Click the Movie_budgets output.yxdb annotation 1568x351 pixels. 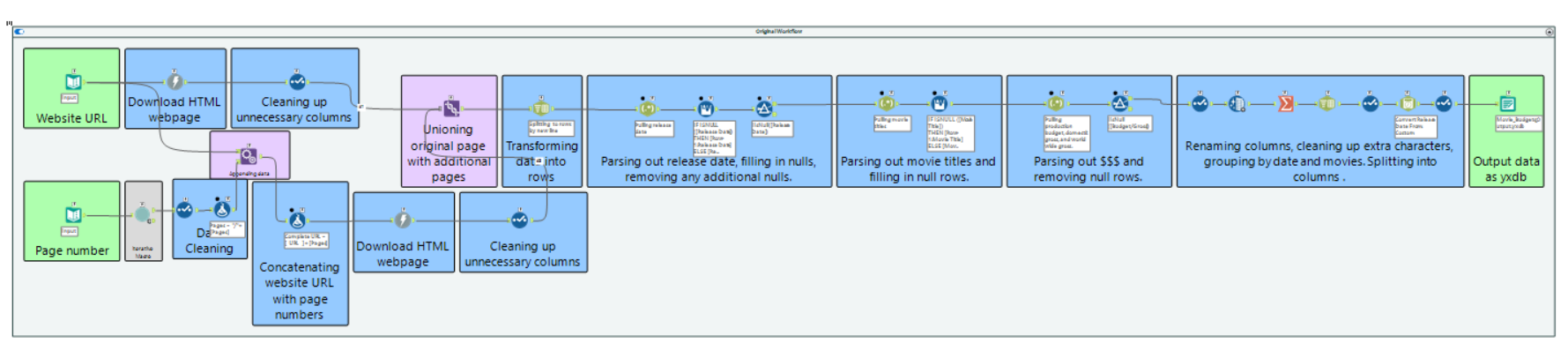1519,123
